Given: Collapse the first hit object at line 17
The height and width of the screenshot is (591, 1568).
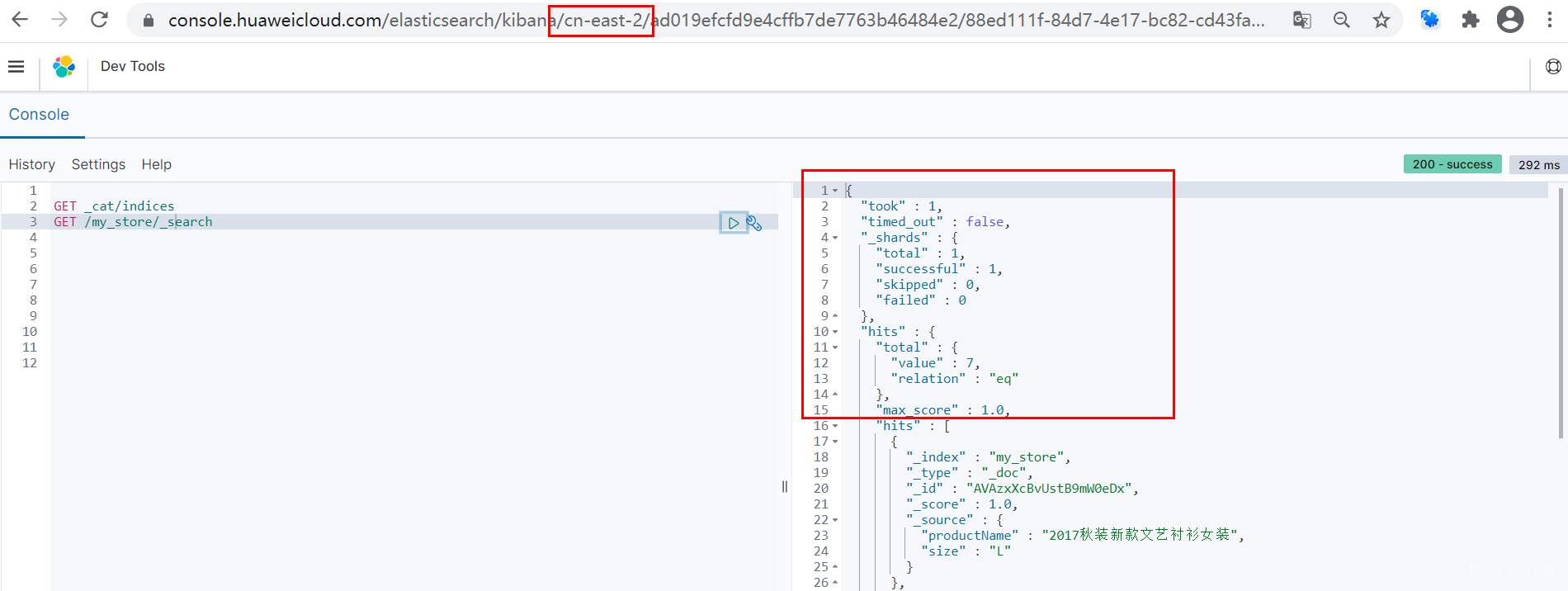Looking at the screenshot, I should 835,442.
